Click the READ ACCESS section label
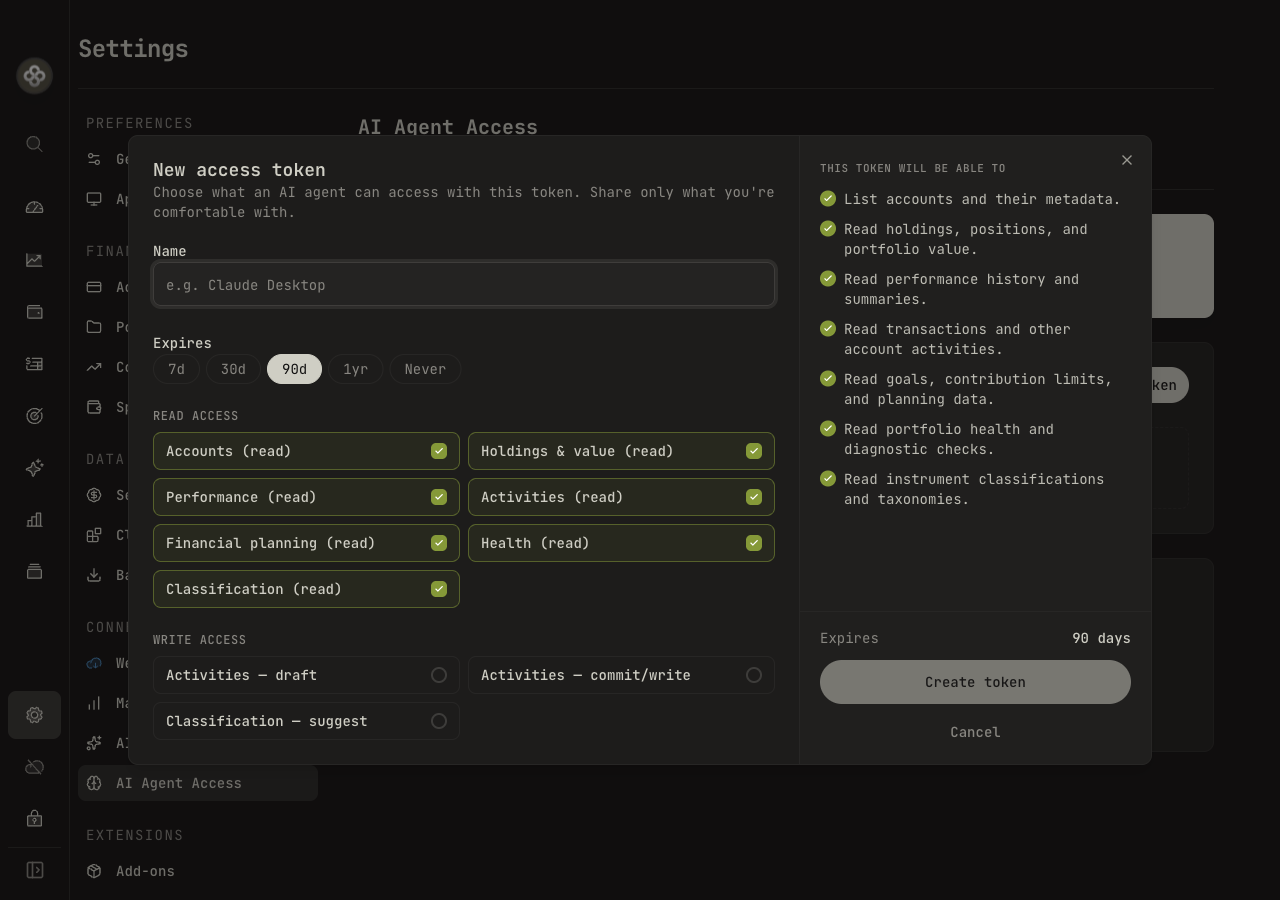The height and width of the screenshot is (900, 1280). tap(196, 416)
